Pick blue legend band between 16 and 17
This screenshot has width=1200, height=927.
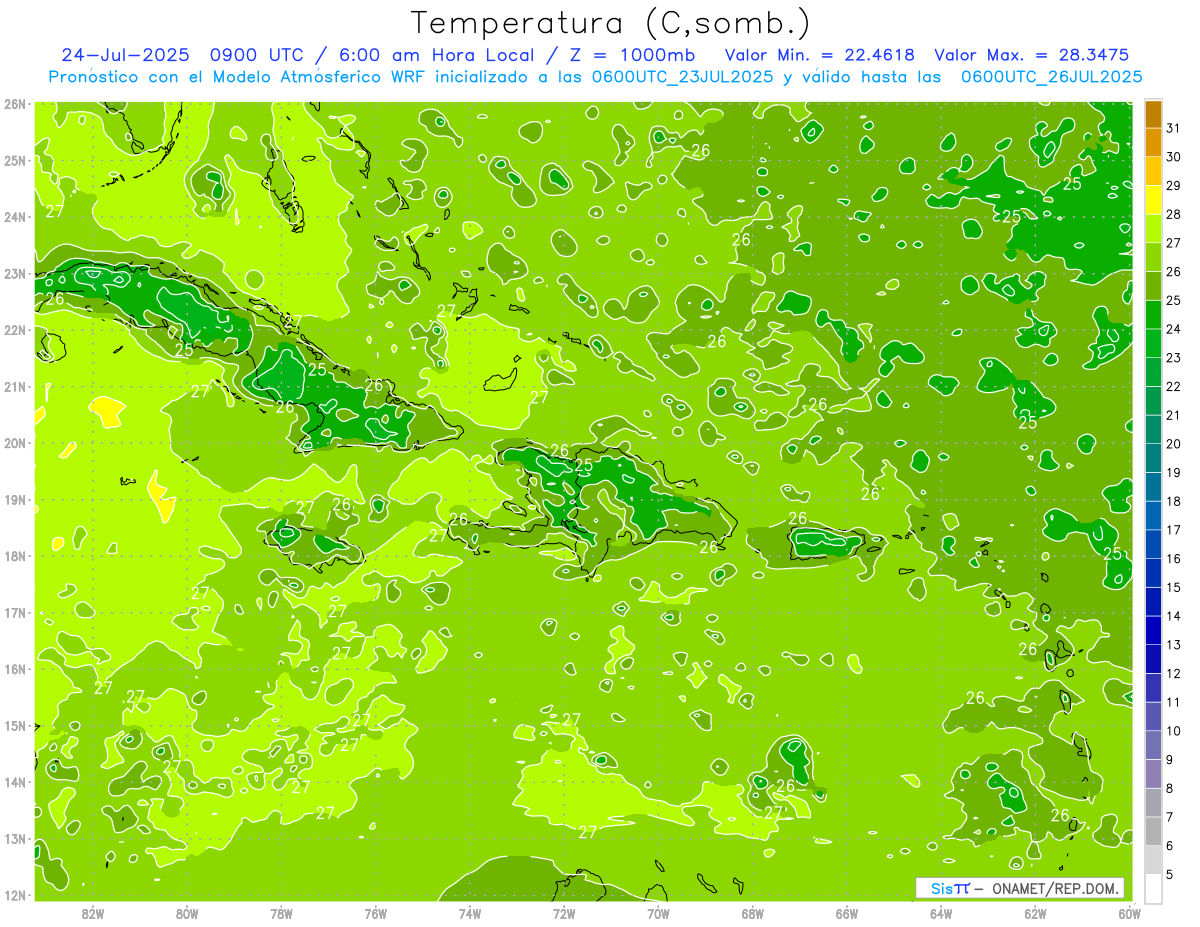pos(1153,544)
